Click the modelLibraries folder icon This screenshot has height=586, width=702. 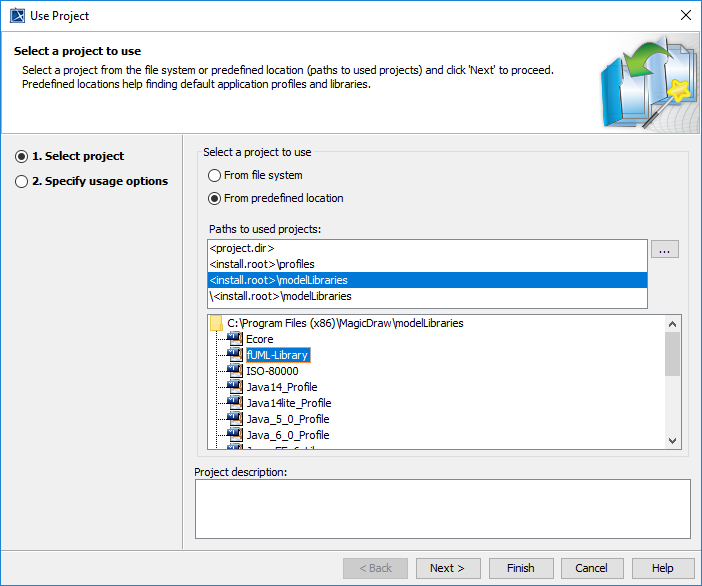click(216, 323)
